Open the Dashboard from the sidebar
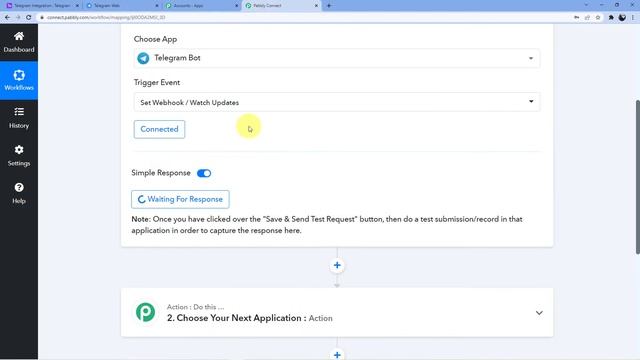 [x=19, y=42]
